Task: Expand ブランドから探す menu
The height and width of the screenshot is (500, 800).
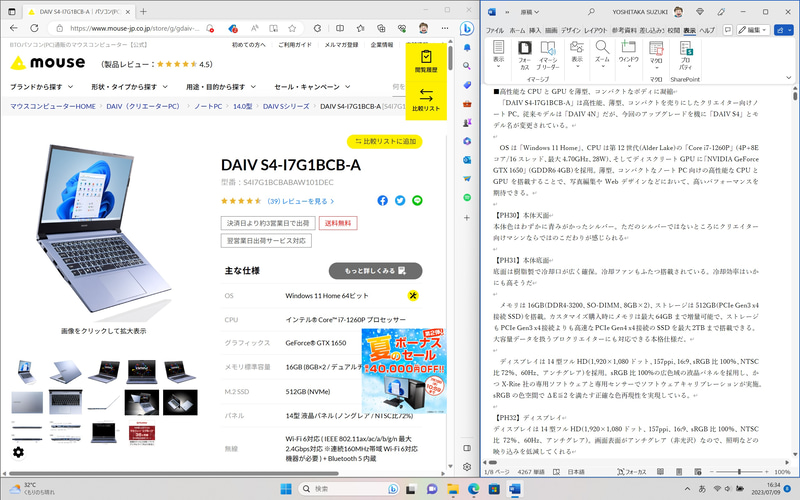Action: click(42, 87)
